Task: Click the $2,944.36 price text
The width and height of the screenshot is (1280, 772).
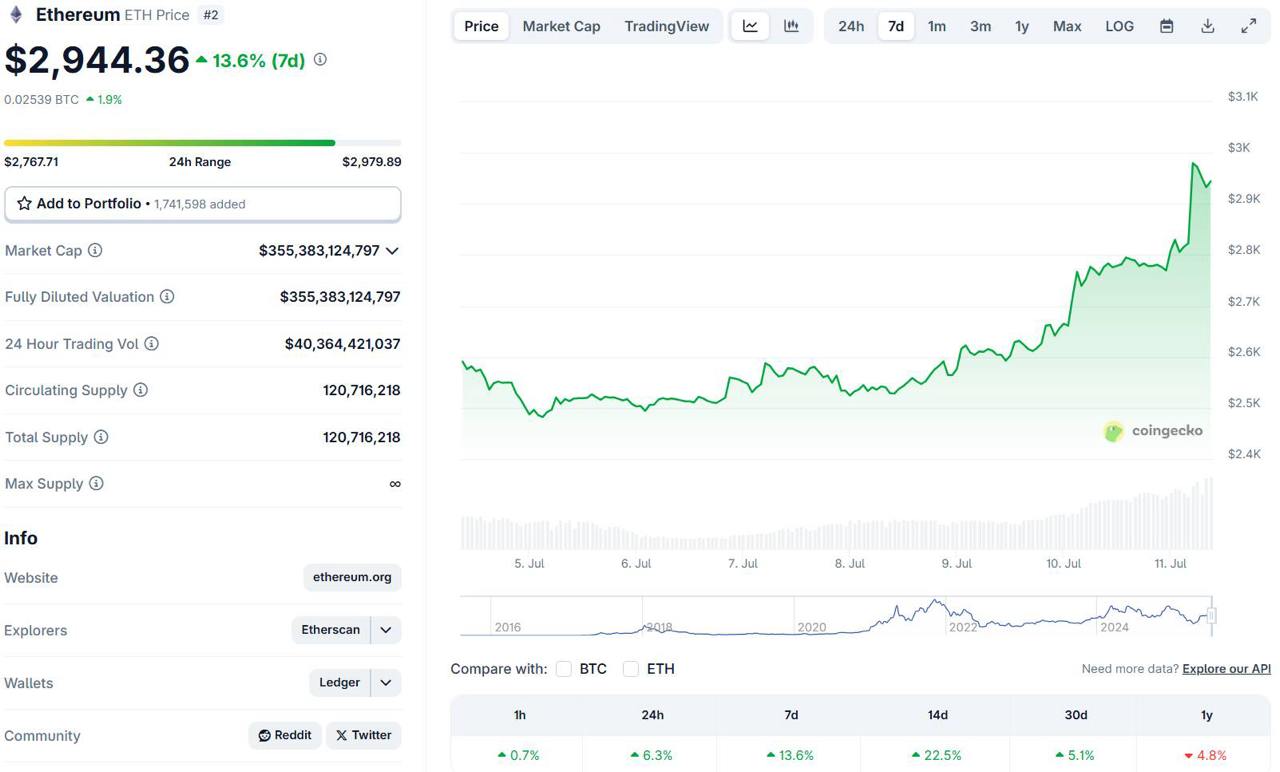Action: pos(97,60)
